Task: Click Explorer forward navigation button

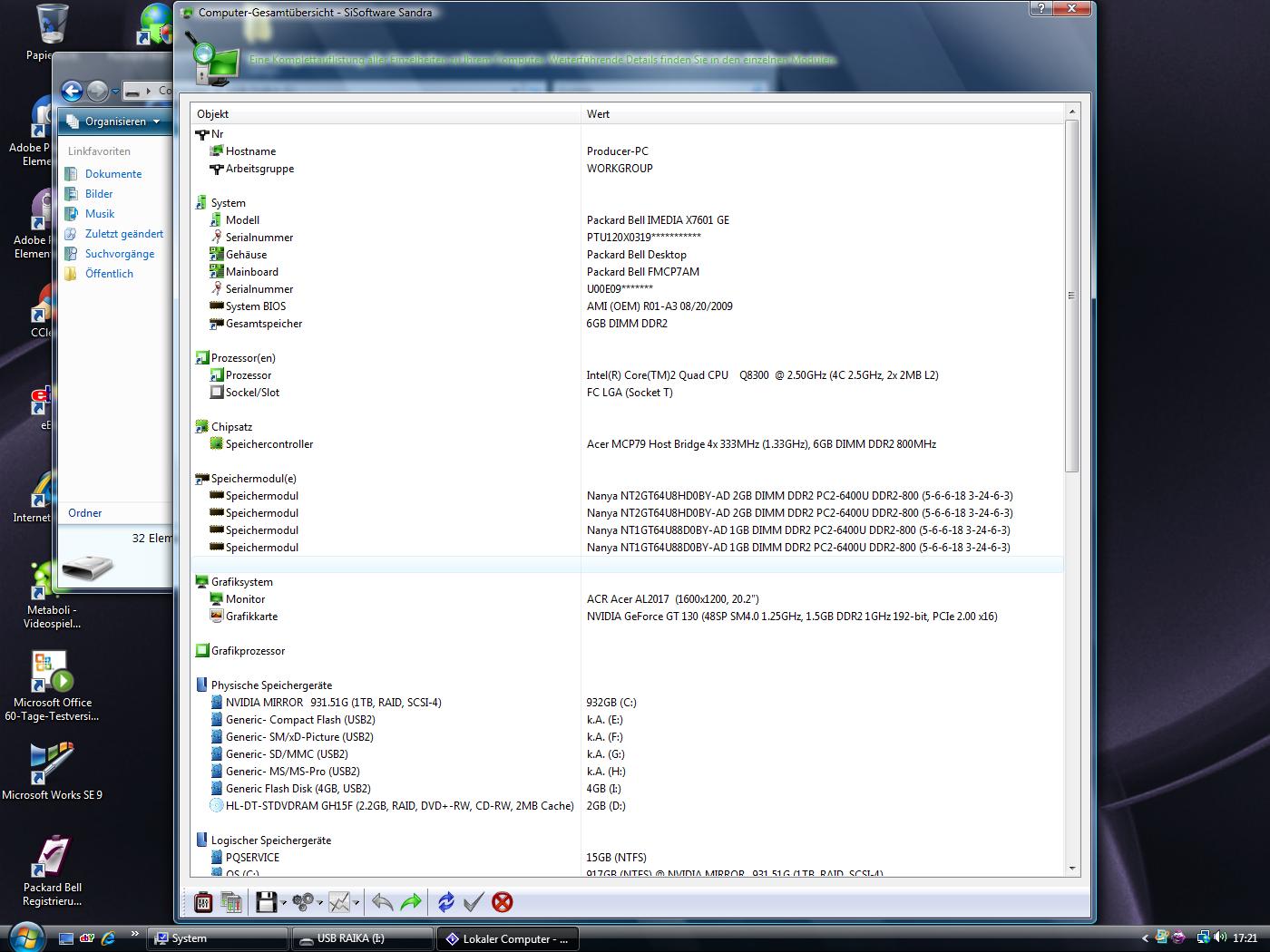Action: tap(97, 91)
